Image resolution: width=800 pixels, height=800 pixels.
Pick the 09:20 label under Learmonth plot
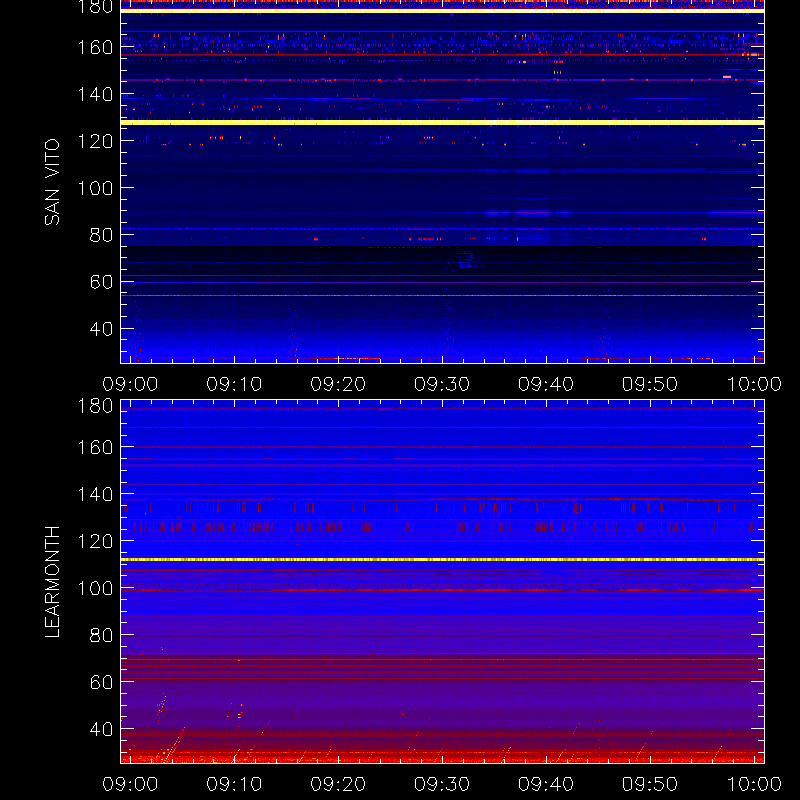tap(338, 784)
